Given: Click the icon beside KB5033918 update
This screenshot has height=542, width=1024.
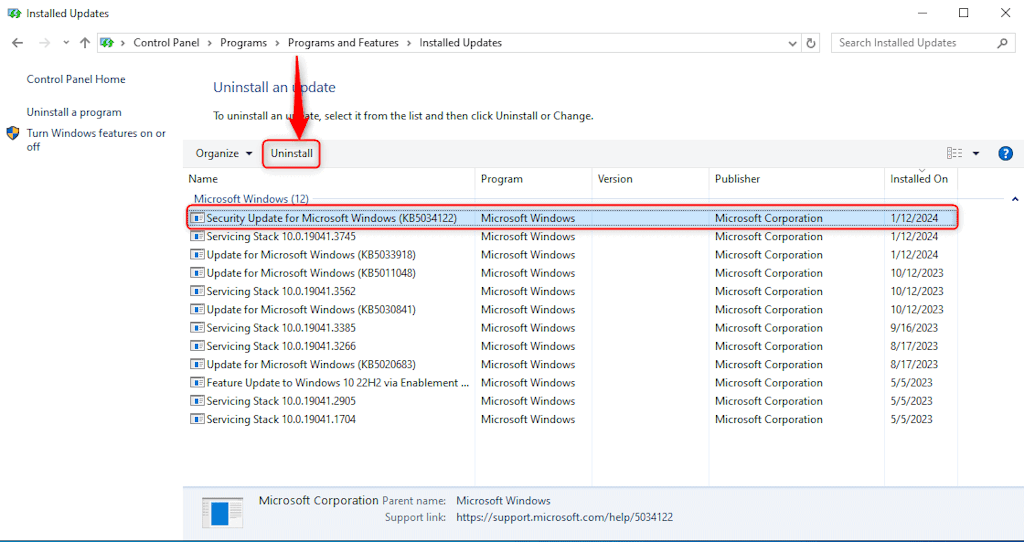Looking at the screenshot, I should (197, 255).
